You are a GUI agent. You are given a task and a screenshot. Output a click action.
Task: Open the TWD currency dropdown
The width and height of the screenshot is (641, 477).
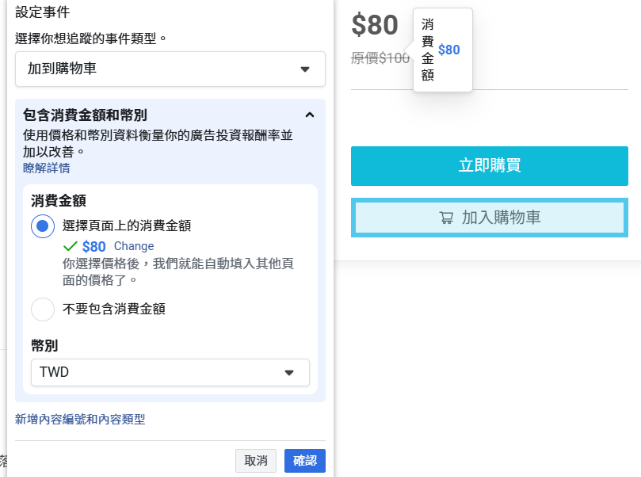pos(170,372)
